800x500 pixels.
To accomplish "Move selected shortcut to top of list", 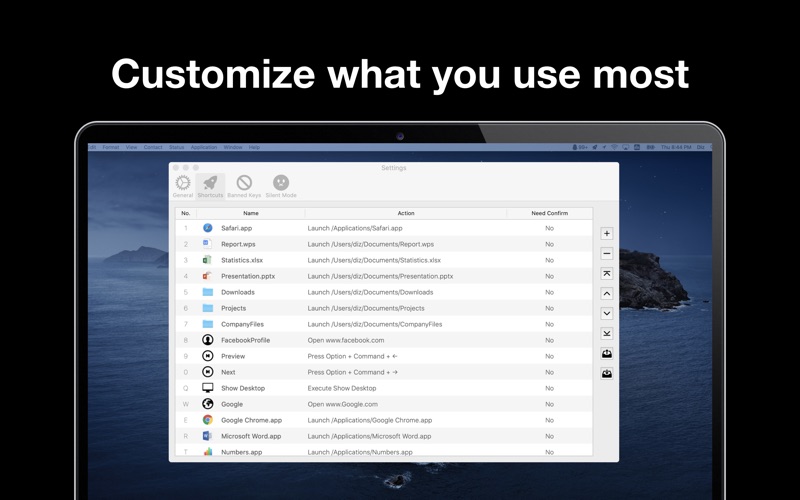I will (x=607, y=273).
